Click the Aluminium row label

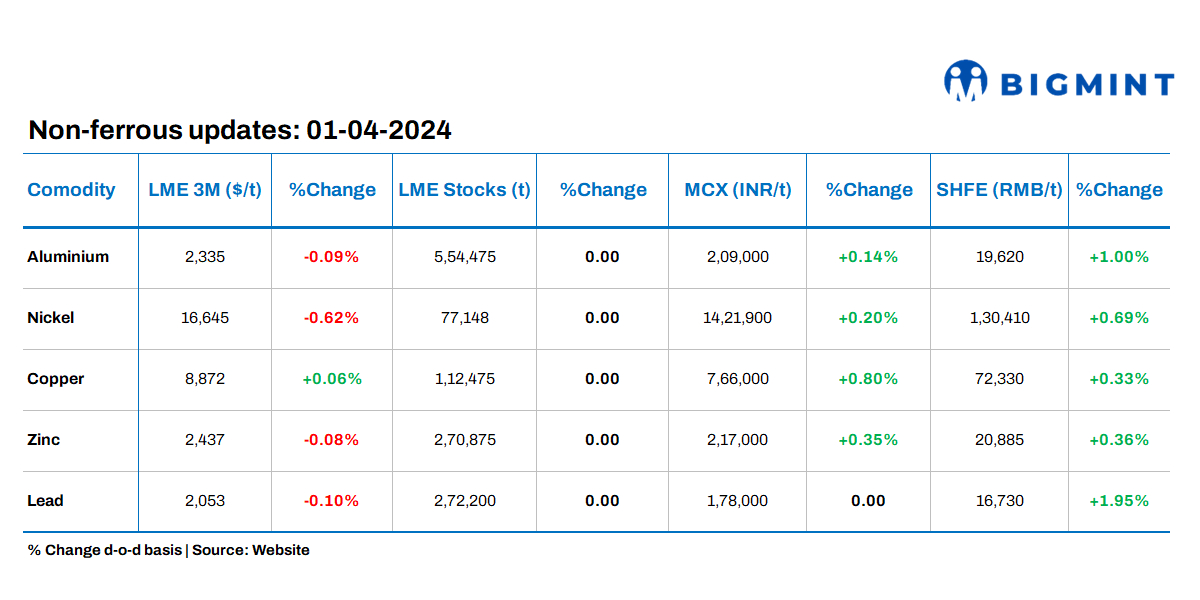click(68, 257)
